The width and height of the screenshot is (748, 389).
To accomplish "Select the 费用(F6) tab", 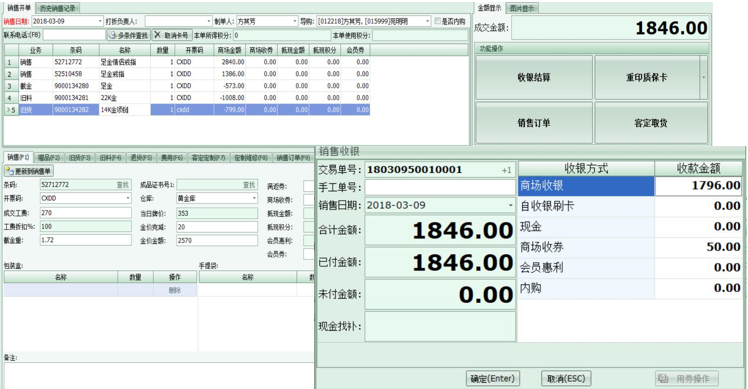I will [172, 158].
